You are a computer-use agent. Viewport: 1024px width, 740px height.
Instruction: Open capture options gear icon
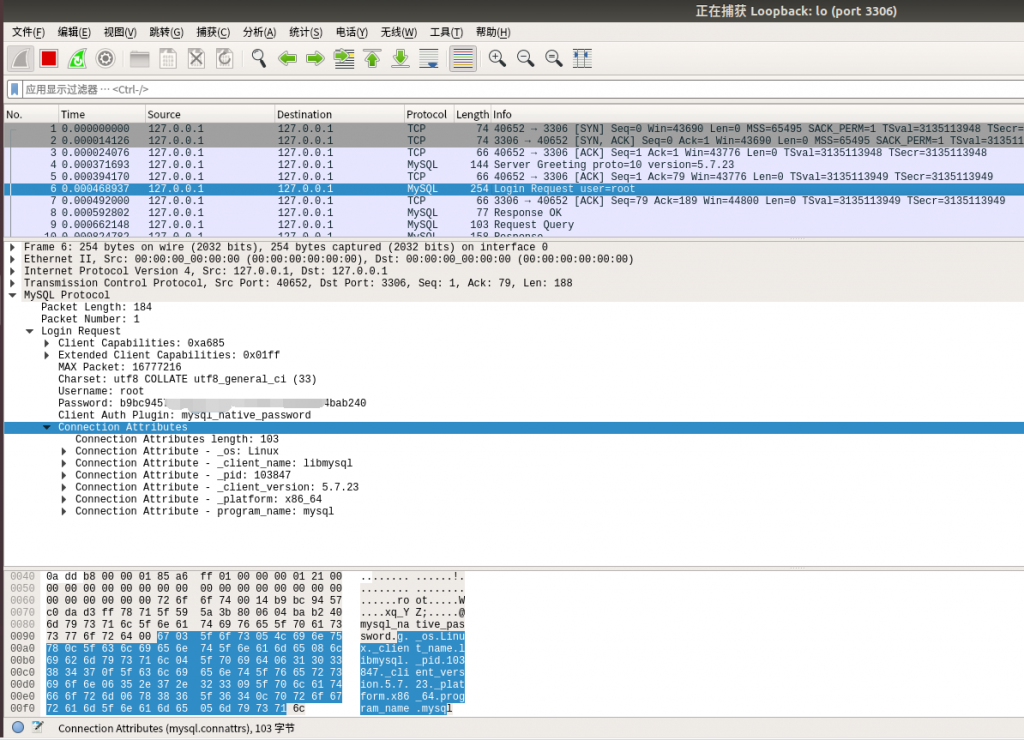[x=105, y=59]
